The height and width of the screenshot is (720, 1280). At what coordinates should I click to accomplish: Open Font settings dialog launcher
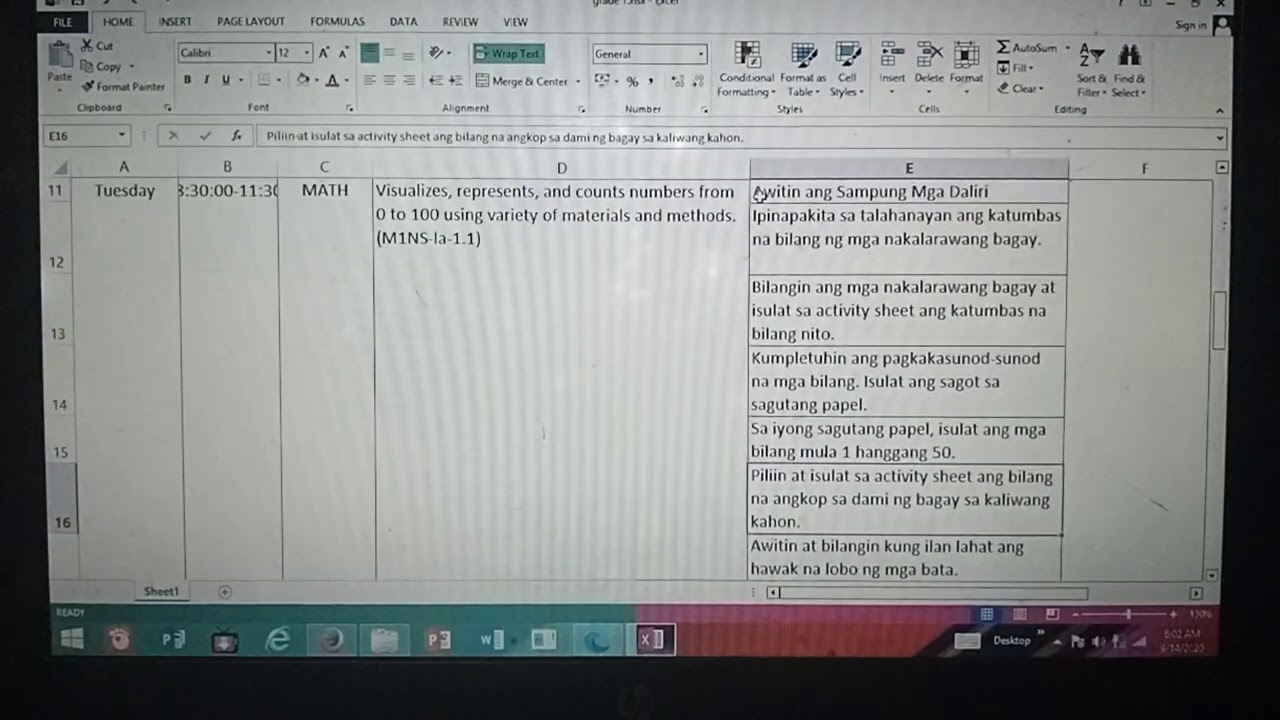coord(350,108)
